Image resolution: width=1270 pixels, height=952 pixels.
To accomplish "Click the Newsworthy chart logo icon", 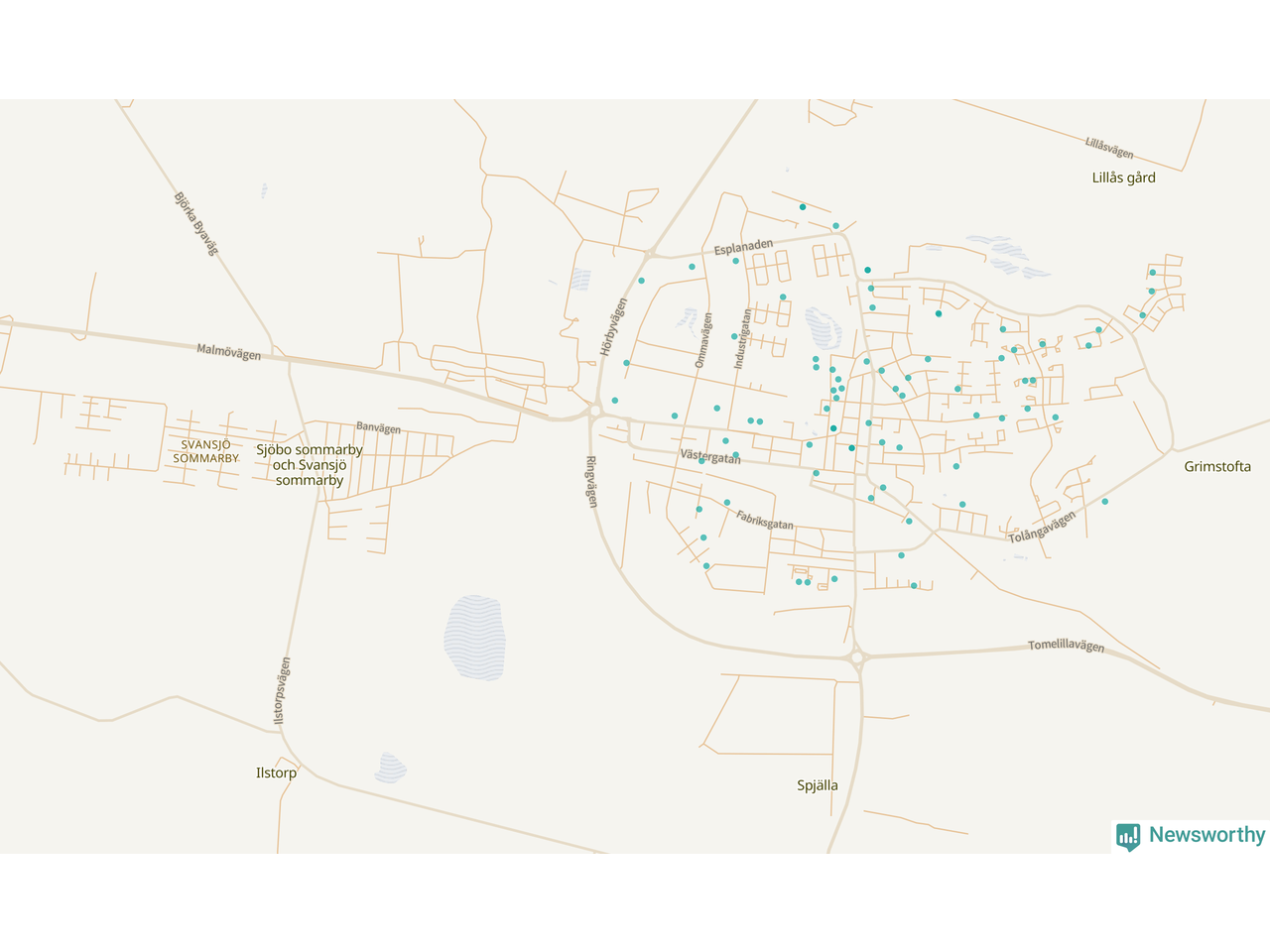I will click(x=1128, y=836).
